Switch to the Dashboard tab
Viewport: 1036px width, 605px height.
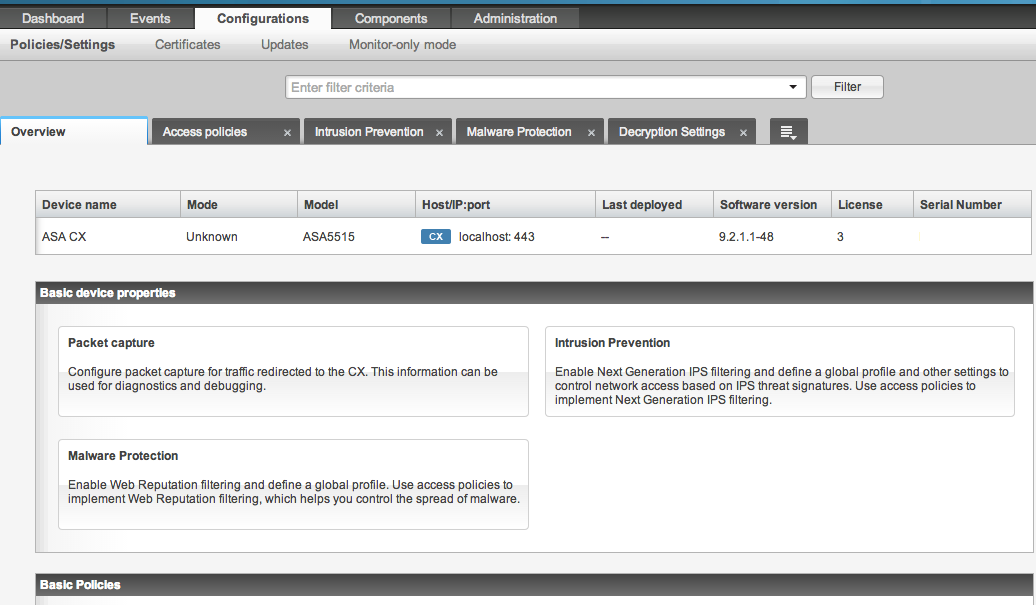[x=53, y=18]
